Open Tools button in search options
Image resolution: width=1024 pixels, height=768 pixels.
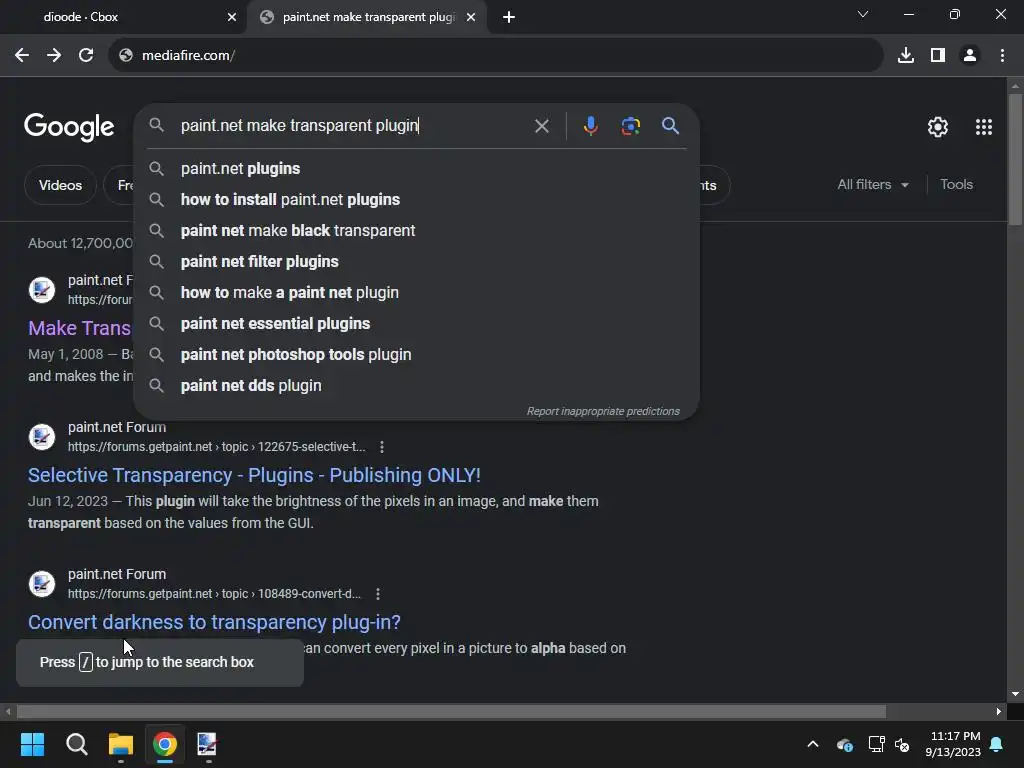(x=956, y=185)
